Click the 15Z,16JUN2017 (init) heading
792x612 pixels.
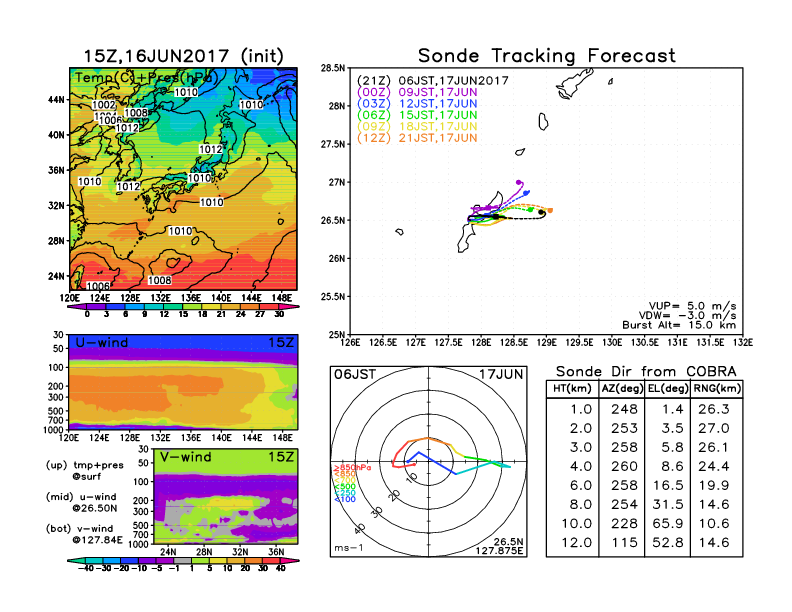[183, 56]
